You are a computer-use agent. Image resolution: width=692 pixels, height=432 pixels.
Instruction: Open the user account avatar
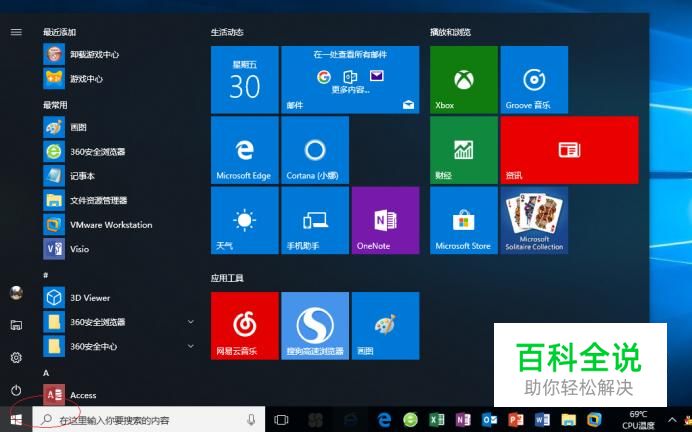[16, 293]
